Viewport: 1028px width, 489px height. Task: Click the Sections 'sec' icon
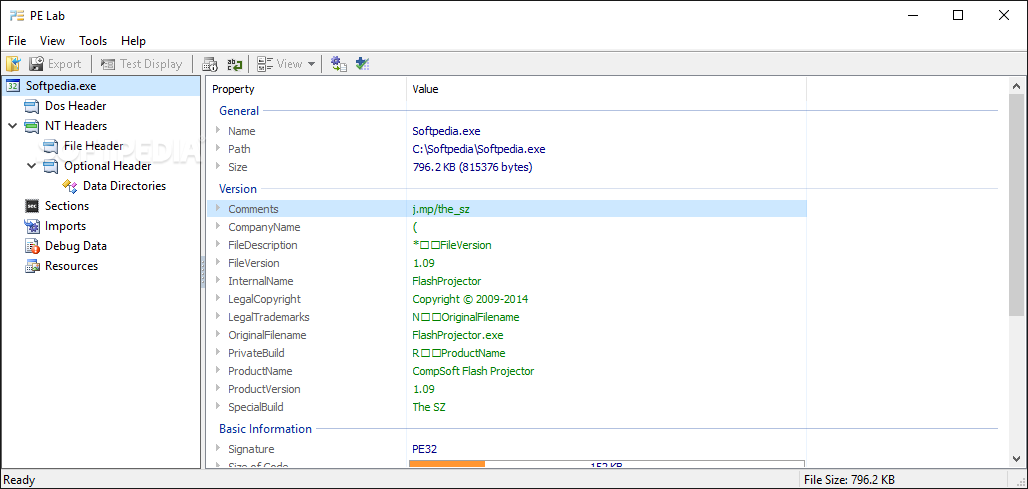tap(32, 206)
